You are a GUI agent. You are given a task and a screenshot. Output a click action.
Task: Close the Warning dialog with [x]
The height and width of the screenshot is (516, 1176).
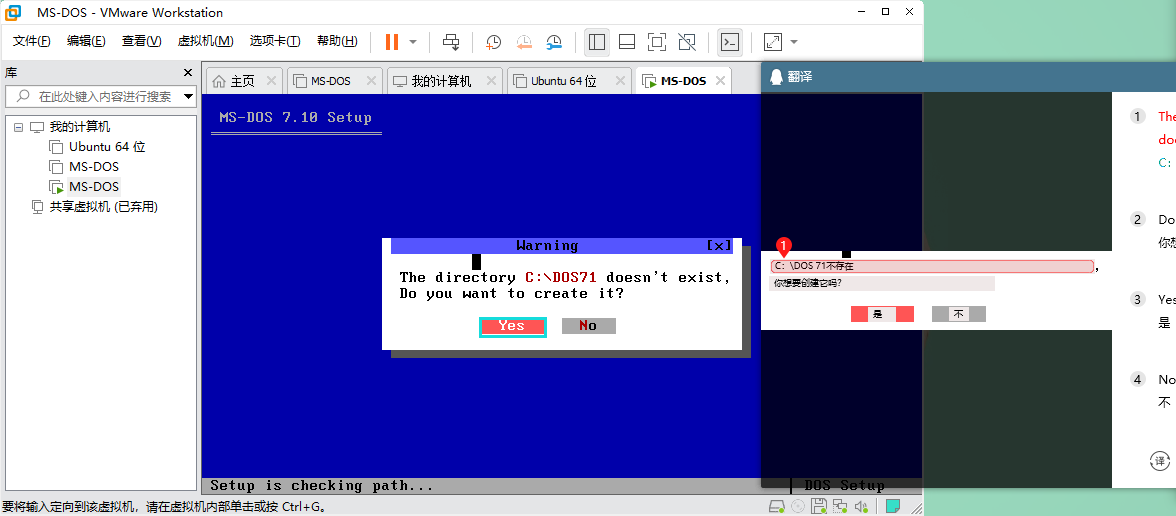pyautogui.click(x=718, y=245)
